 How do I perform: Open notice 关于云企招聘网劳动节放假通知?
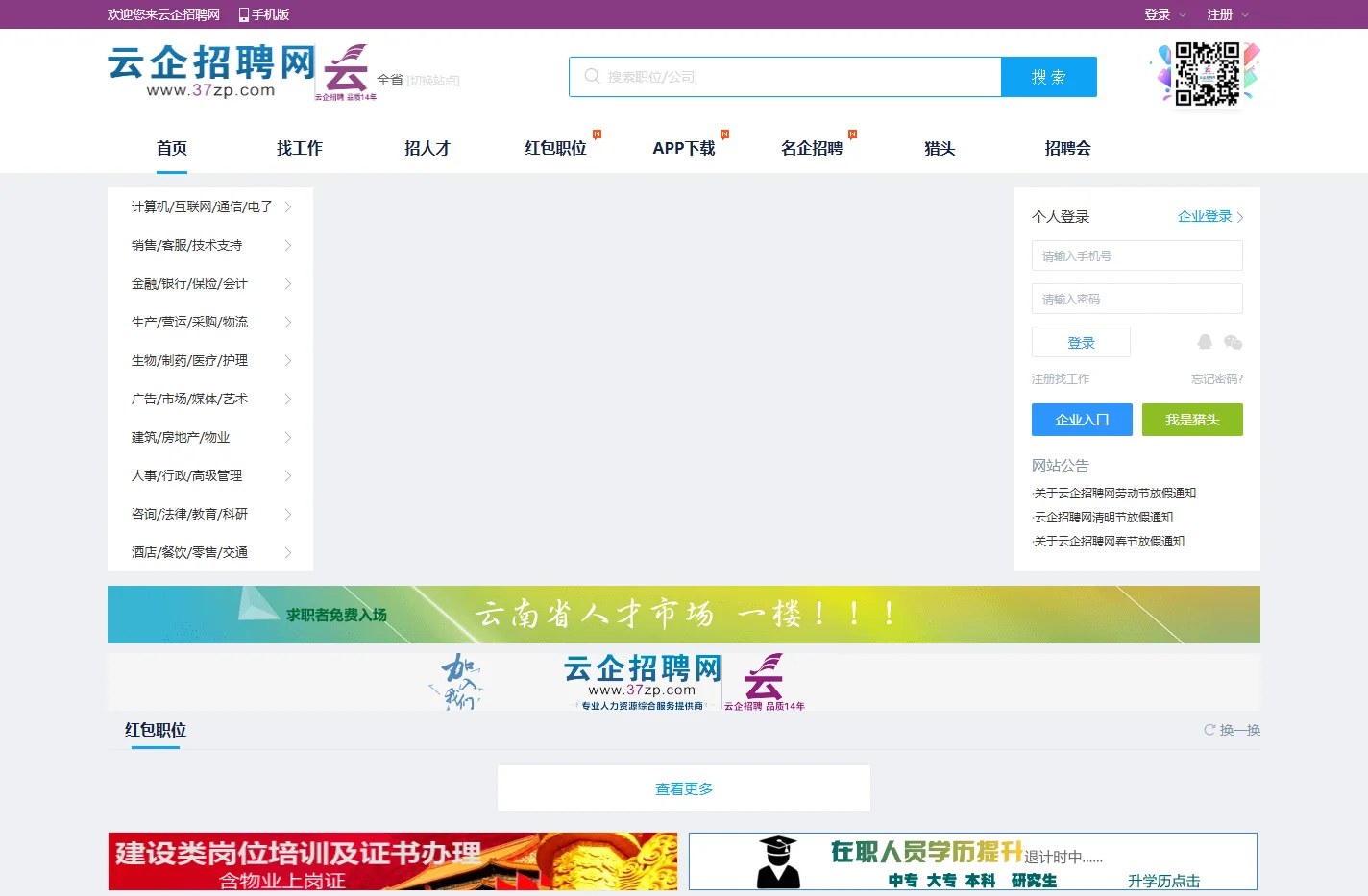click(1114, 493)
